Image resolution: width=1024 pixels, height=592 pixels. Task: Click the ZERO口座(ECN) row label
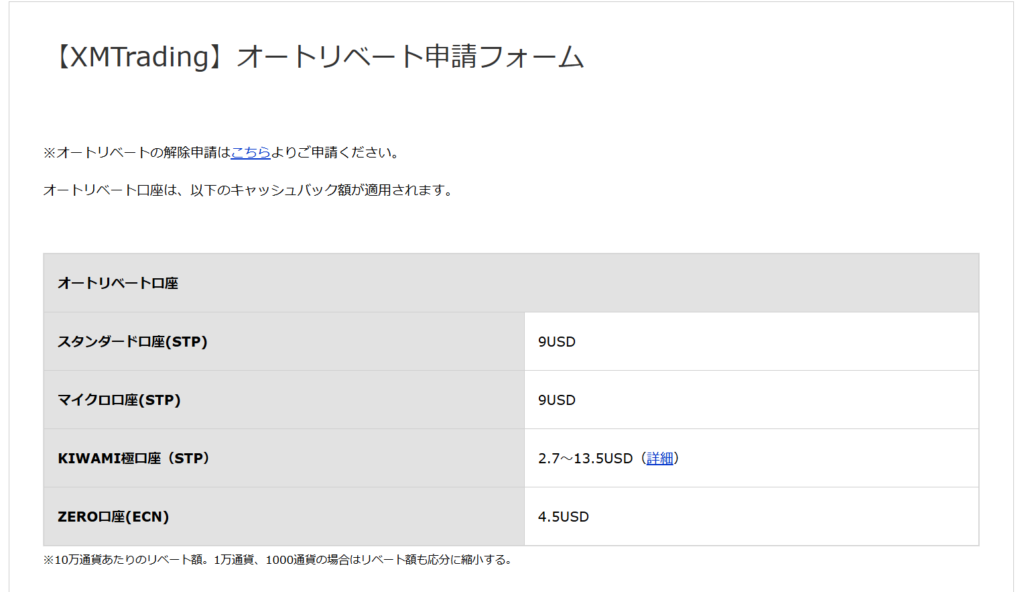[x=114, y=516]
